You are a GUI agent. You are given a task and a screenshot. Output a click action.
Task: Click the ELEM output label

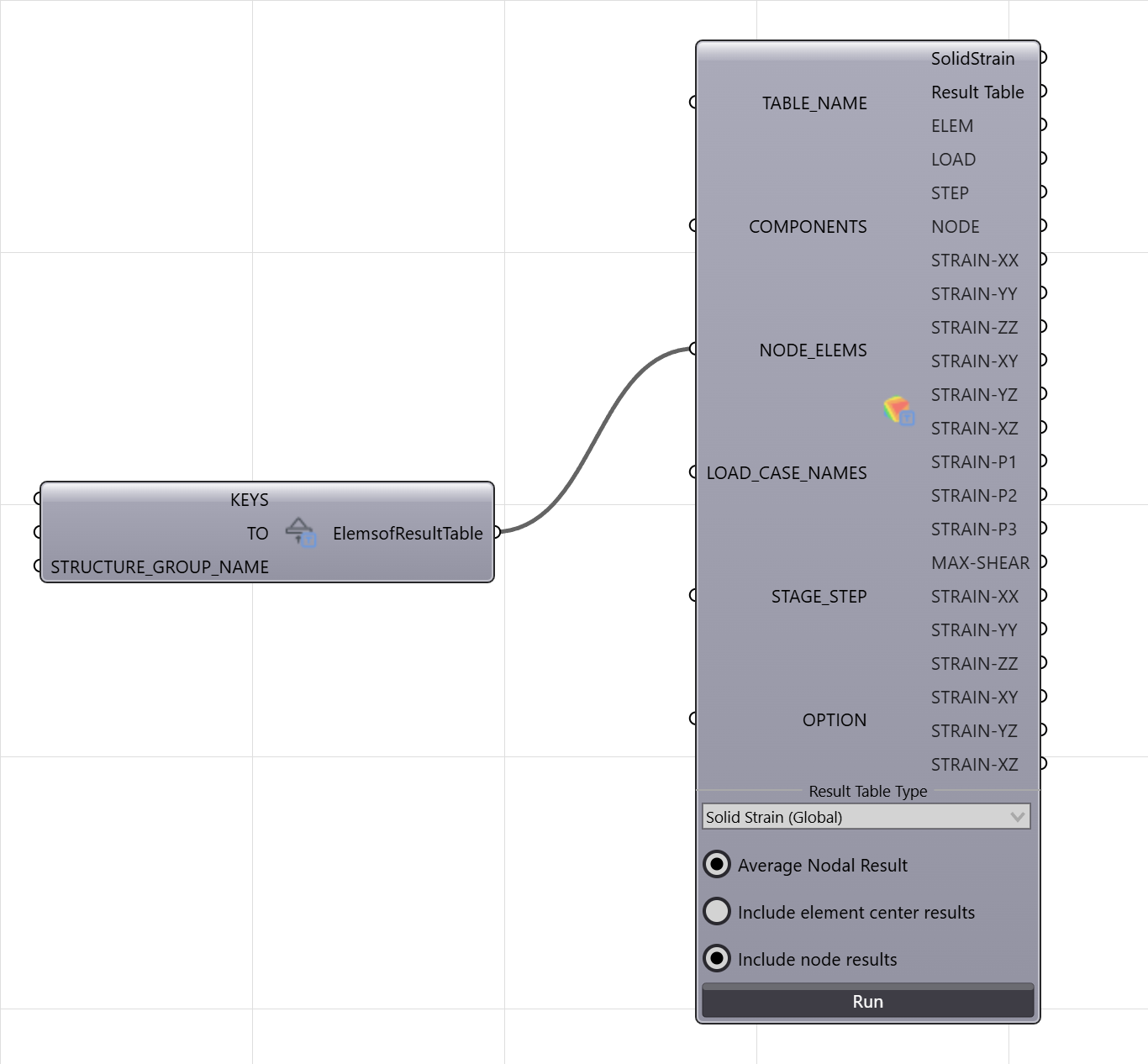coord(952,126)
